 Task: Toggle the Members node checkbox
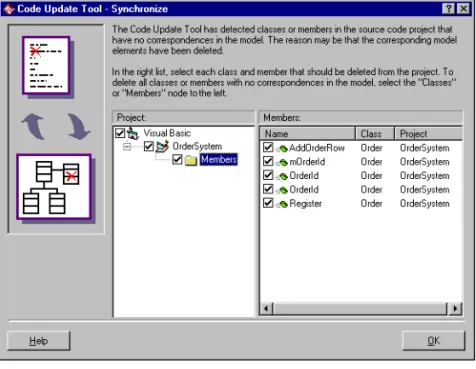click(177, 160)
